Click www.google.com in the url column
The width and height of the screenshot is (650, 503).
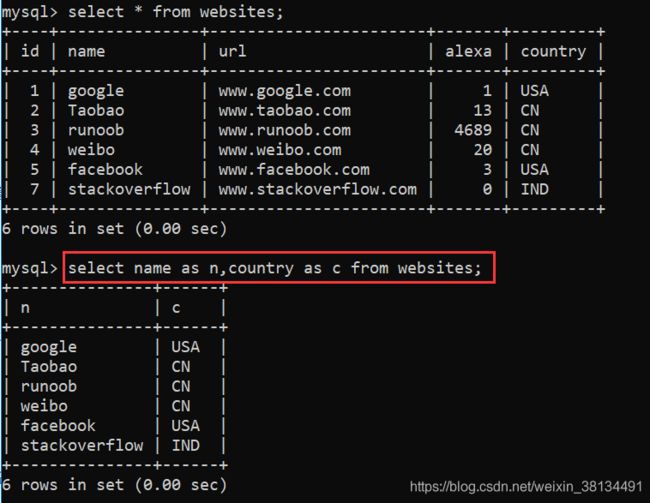tap(284, 91)
